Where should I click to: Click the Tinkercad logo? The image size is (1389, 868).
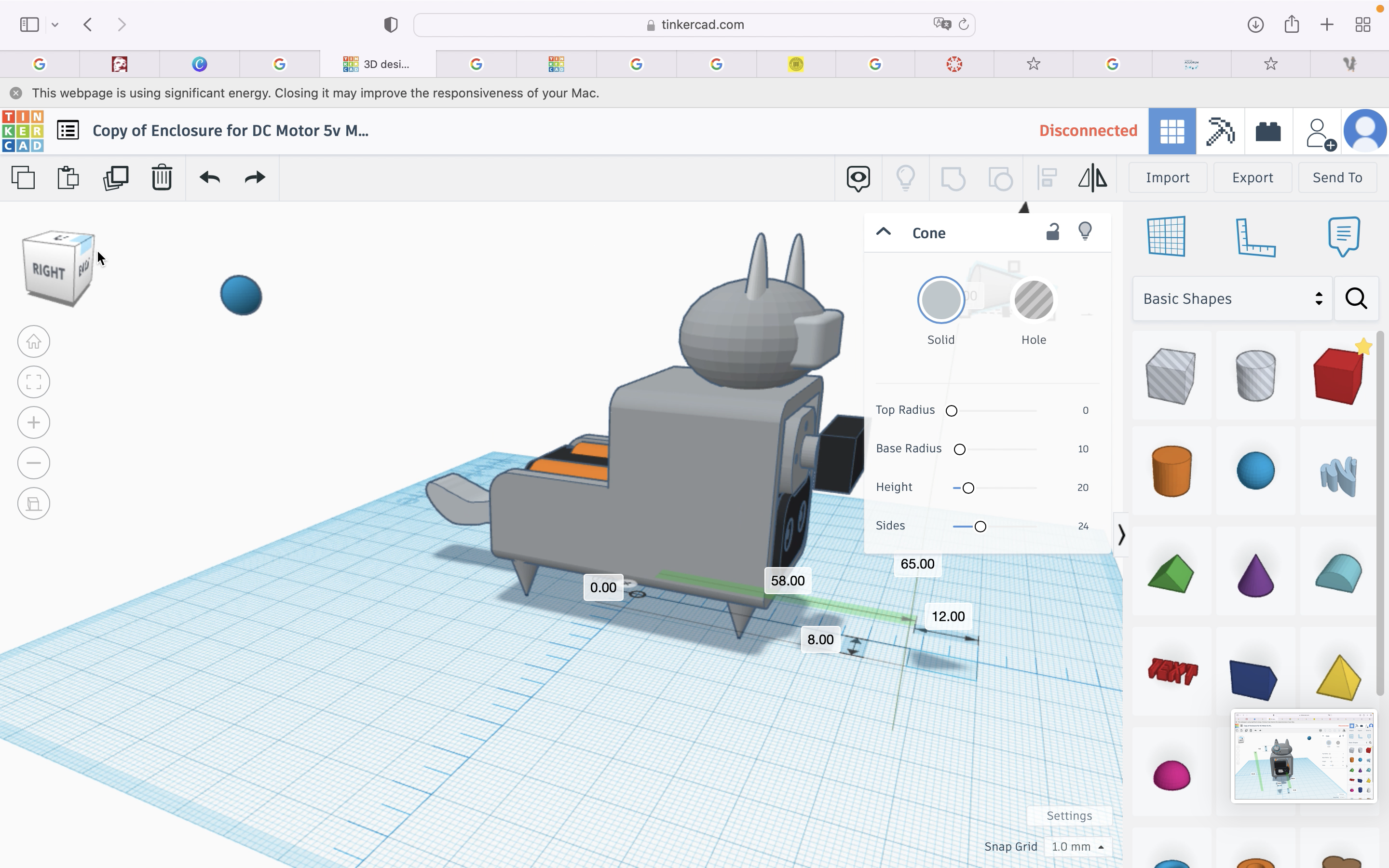22,131
